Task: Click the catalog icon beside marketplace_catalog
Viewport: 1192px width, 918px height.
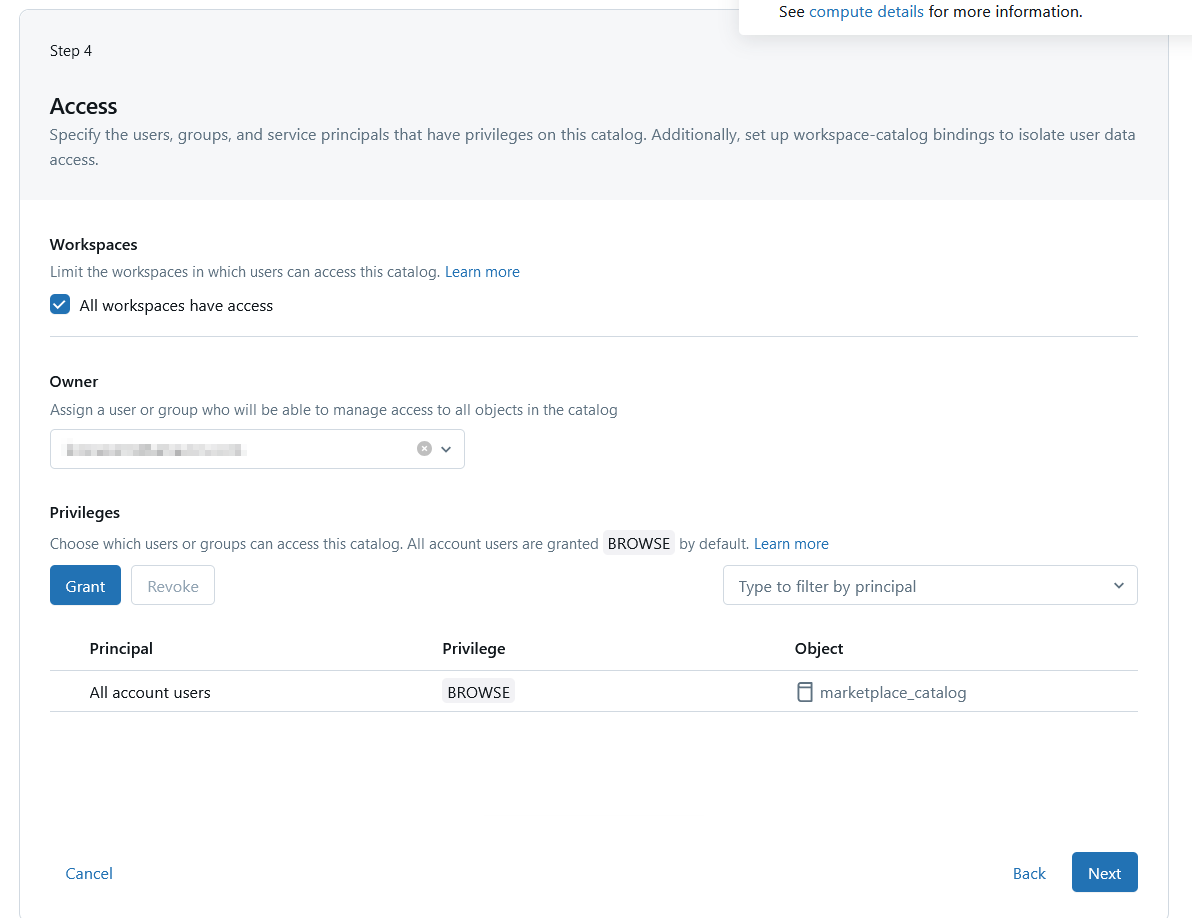Action: [804, 692]
